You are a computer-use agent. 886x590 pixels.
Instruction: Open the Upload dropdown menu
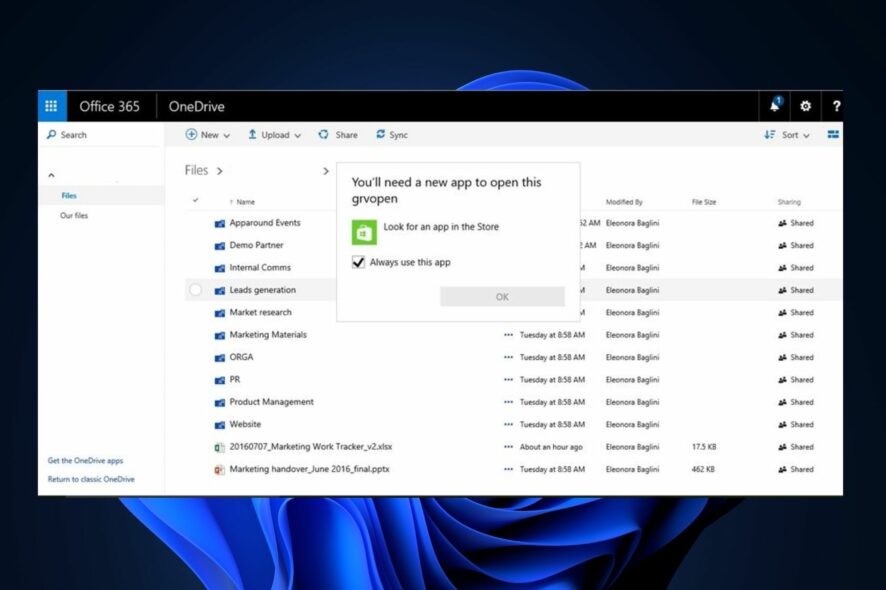coord(275,135)
